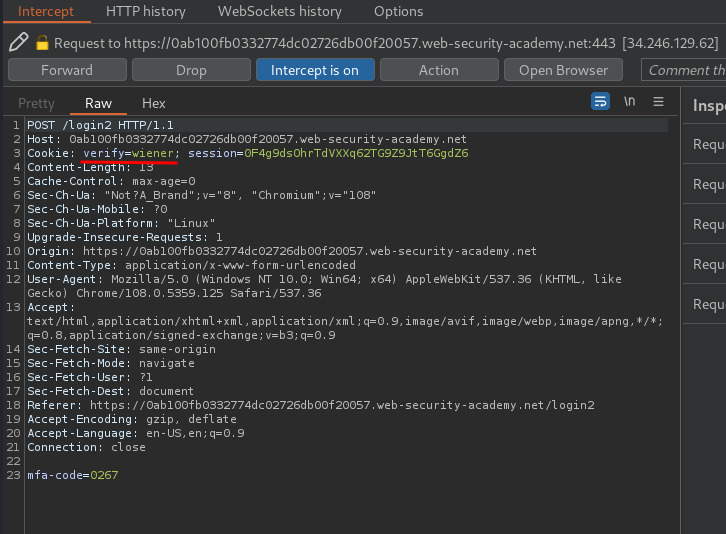The image size is (726, 534).
Task: Click the Open Browser button
Action: click(x=563, y=70)
